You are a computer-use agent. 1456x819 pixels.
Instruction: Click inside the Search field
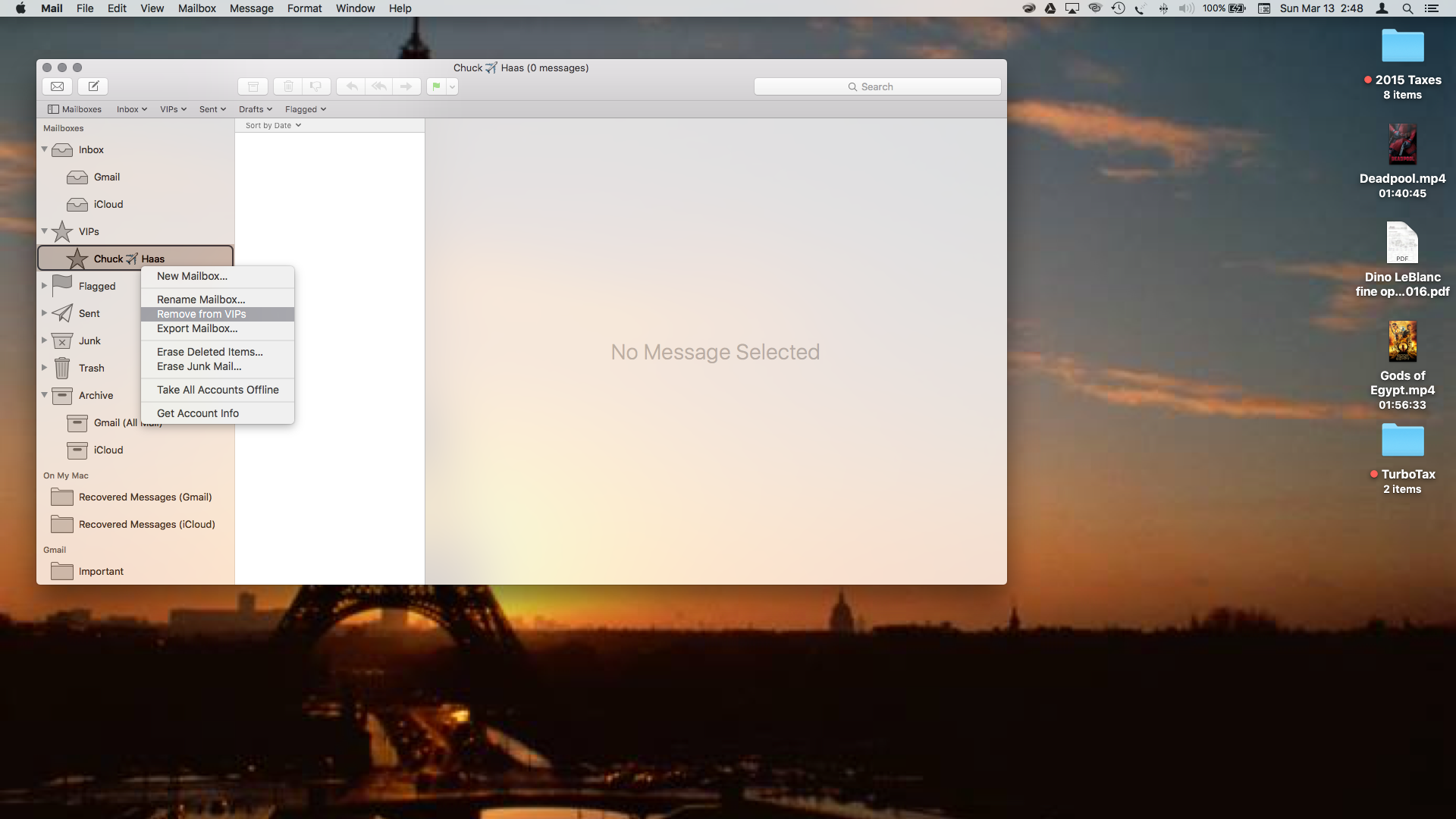(877, 86)
